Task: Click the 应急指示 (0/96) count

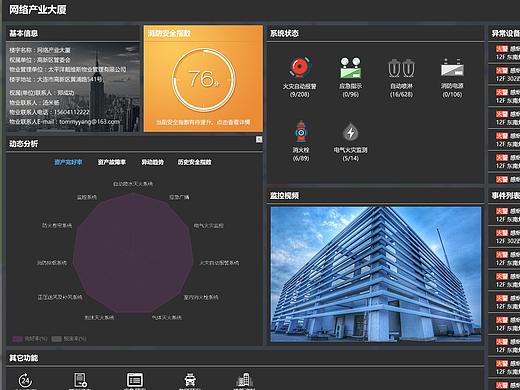Action: pyautogui.click(x=350, y=94)
